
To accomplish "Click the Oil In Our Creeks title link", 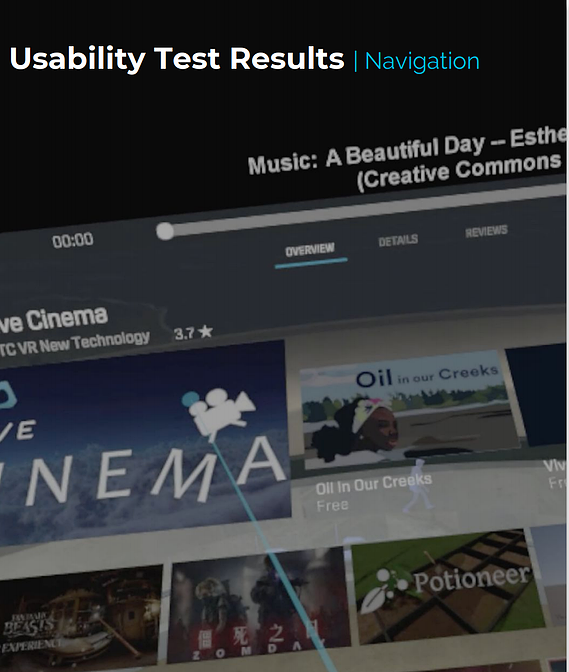I will pyautogui.click(x=373, y=484).
